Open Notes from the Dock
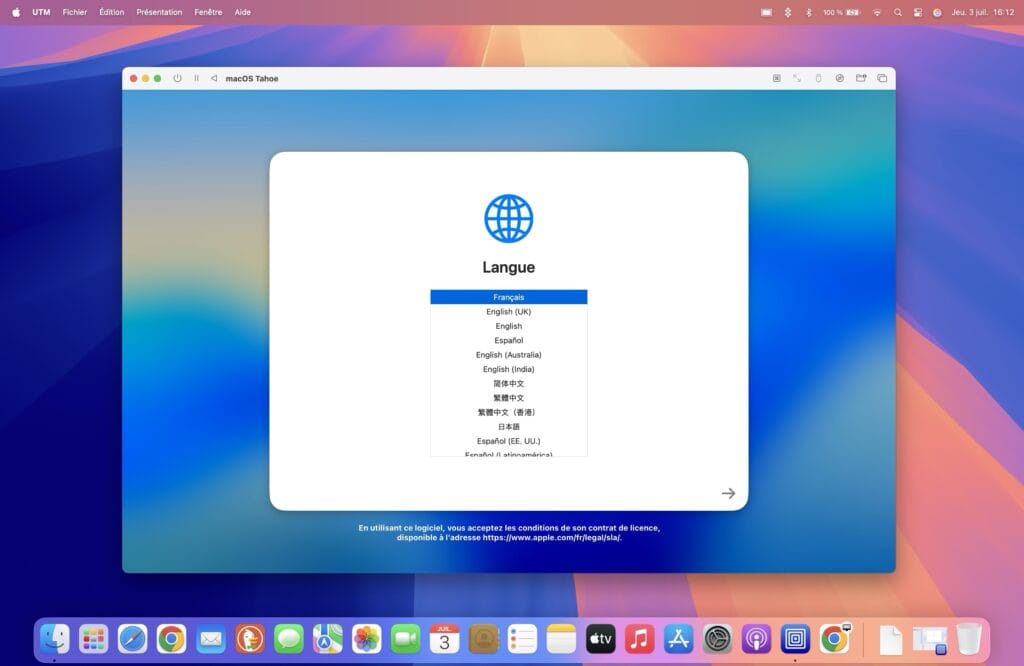Screen dimensions: 1024x666 pyautogui.click(x=561, y=639)
